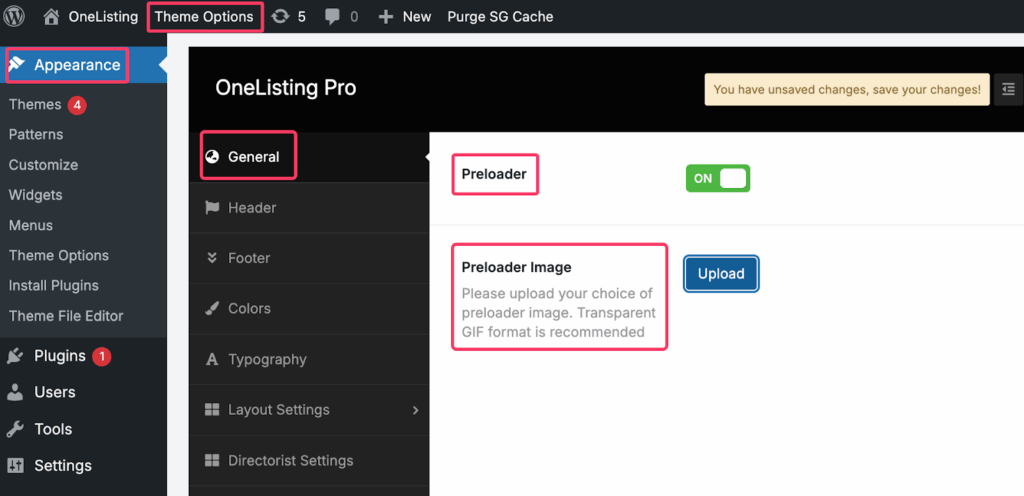The image size is (1024, 496).
Task: Open Theme File Editor submenu link
Action: coord(66,316)
